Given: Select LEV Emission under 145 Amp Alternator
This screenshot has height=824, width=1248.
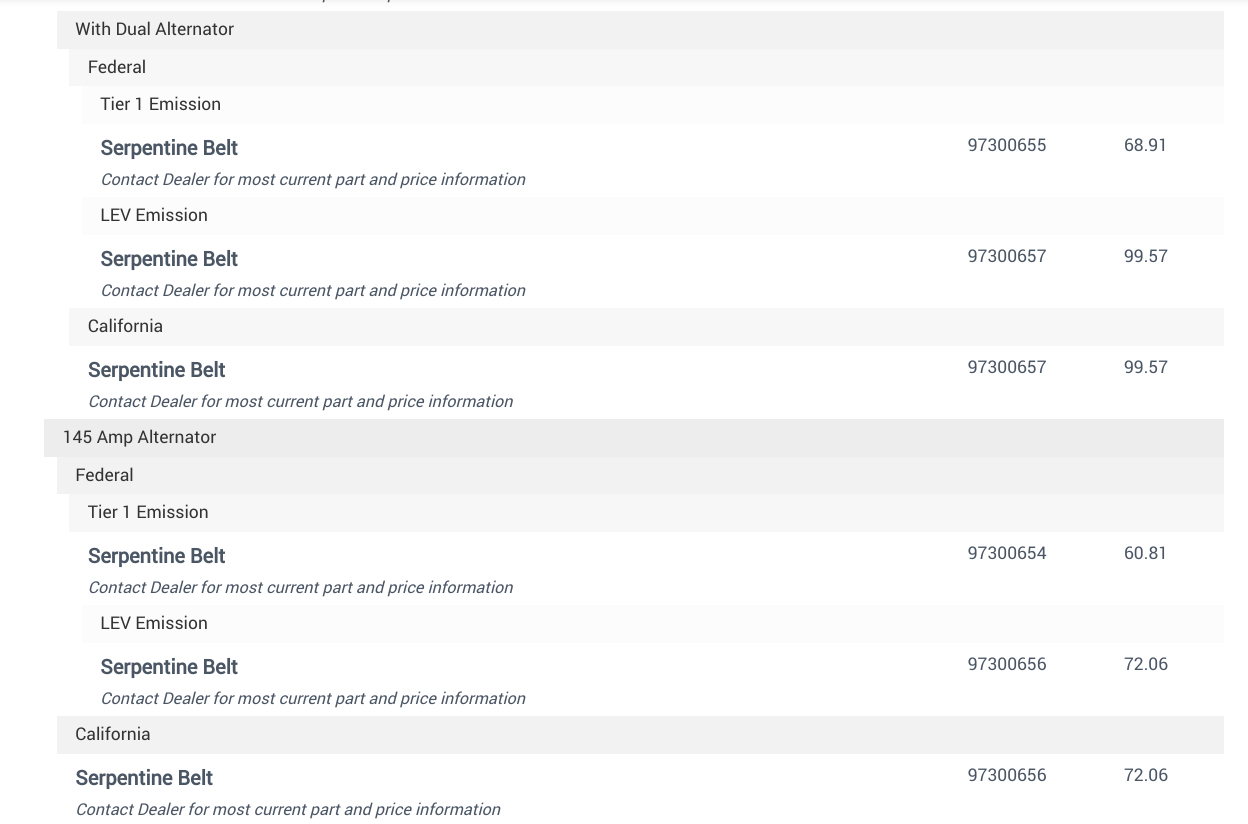Looking at the screenshot, I should (154, 623).
